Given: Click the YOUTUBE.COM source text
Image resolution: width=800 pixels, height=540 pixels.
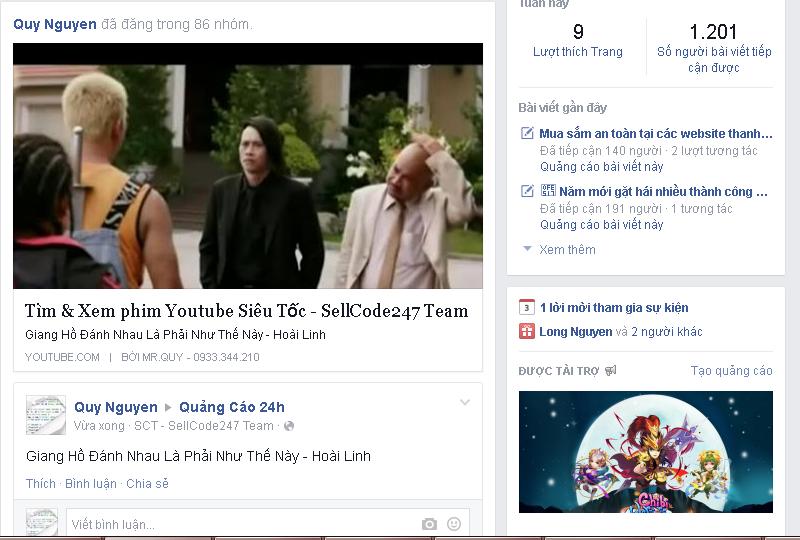Looking at the screenshot, I should point(62,357).
